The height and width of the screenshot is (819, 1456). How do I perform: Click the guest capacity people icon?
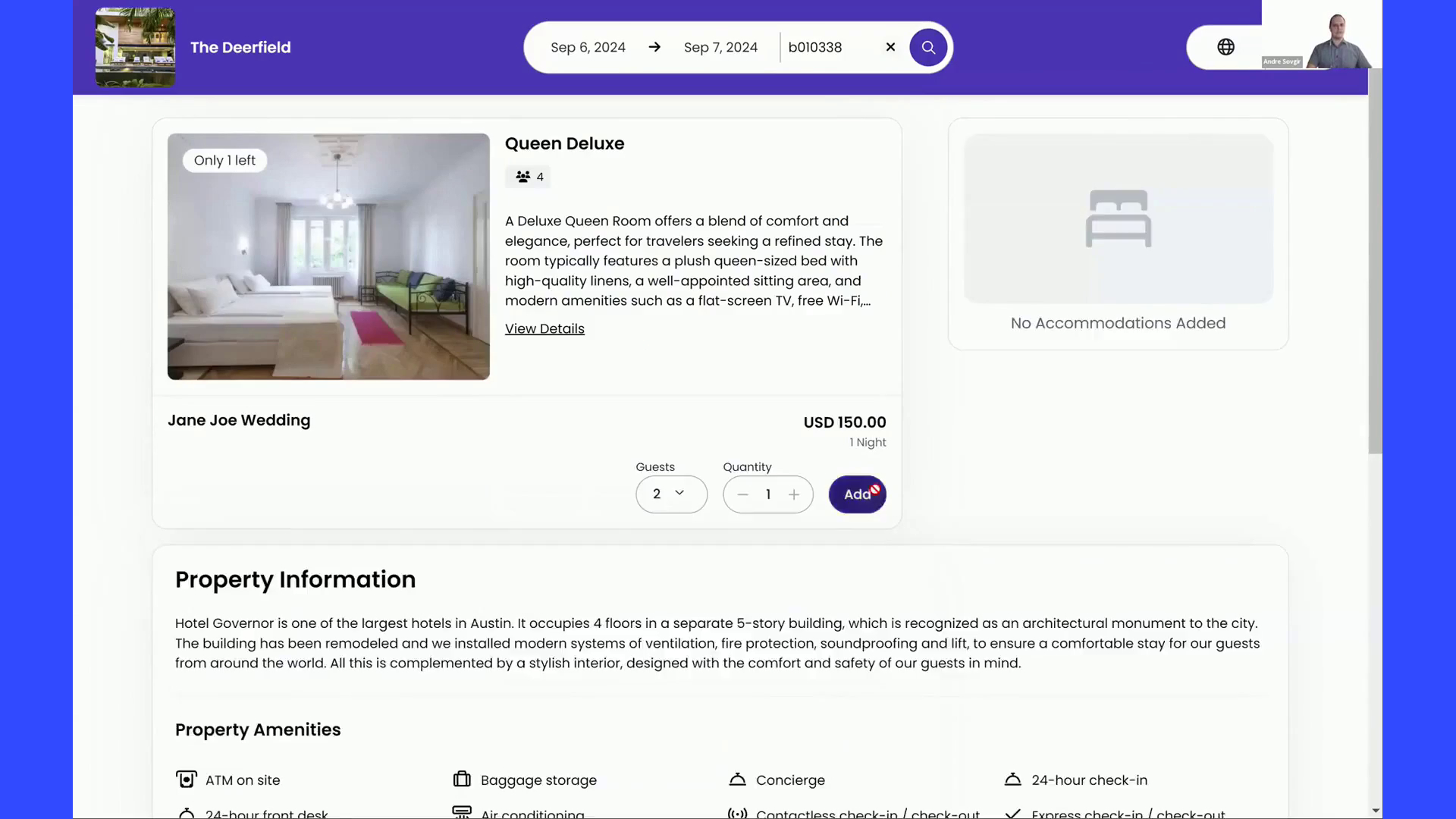(523, 177)
